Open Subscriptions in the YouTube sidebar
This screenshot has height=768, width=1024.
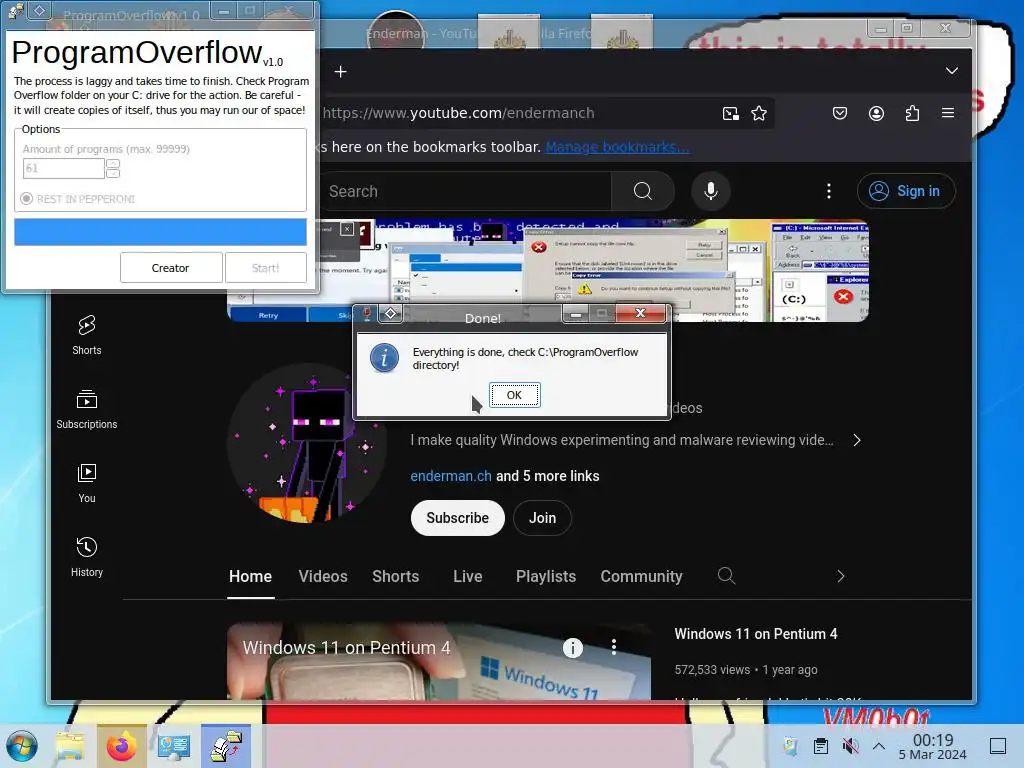click(x=87, y=409)
